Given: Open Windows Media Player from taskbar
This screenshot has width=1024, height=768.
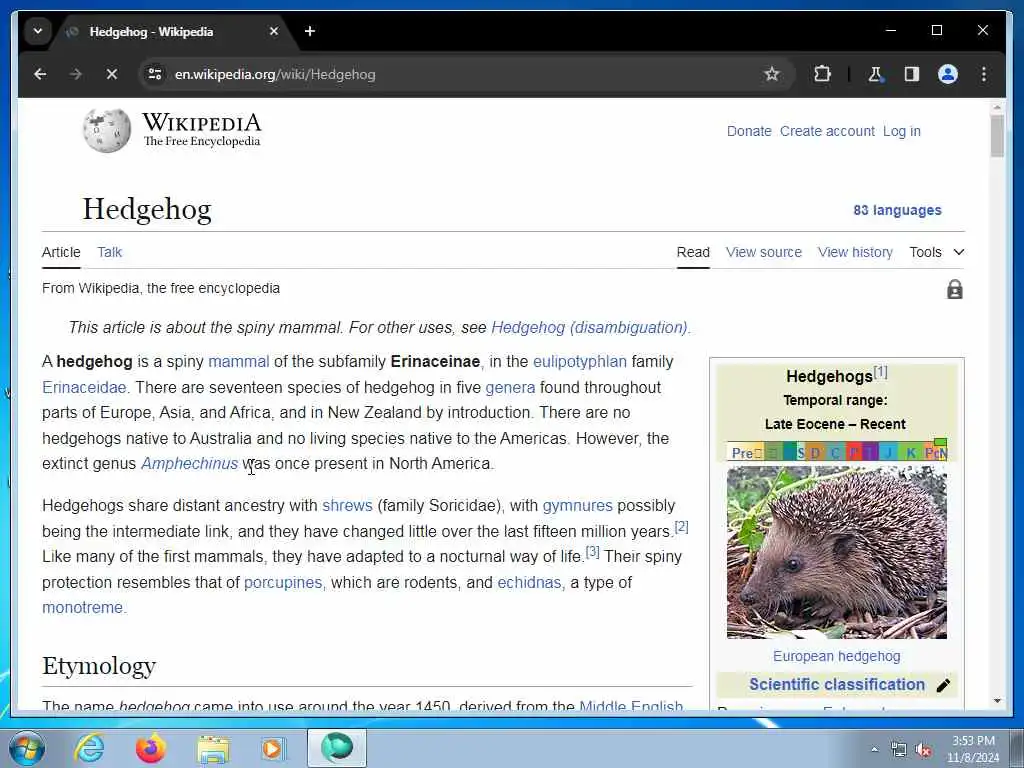Looking at the screenshot, I should (272, 748).
